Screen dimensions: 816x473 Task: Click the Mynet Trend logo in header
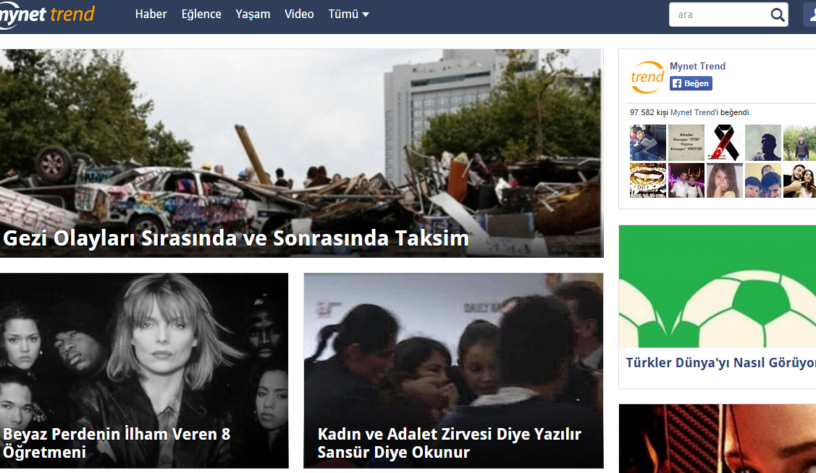point(47,14)
